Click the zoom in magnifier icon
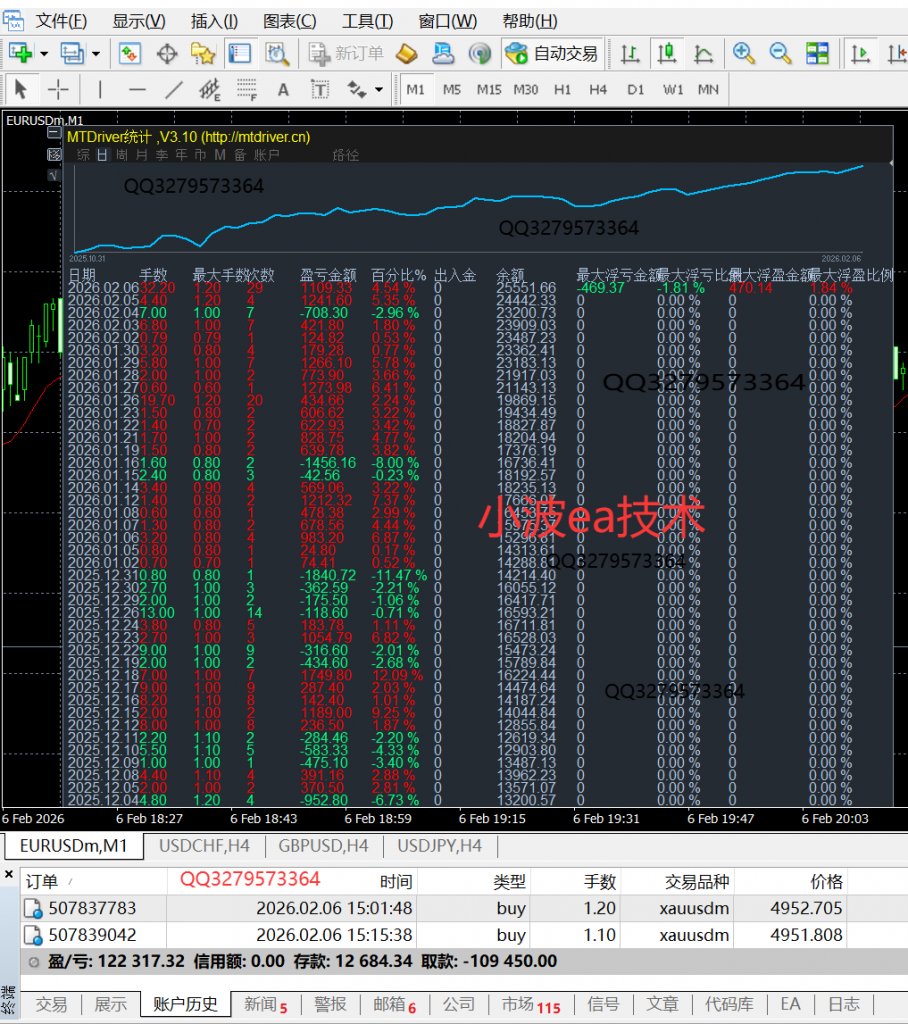 743,53
